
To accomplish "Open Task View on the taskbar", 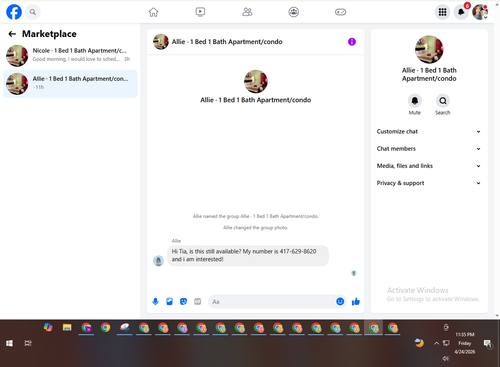I will 28,343.
